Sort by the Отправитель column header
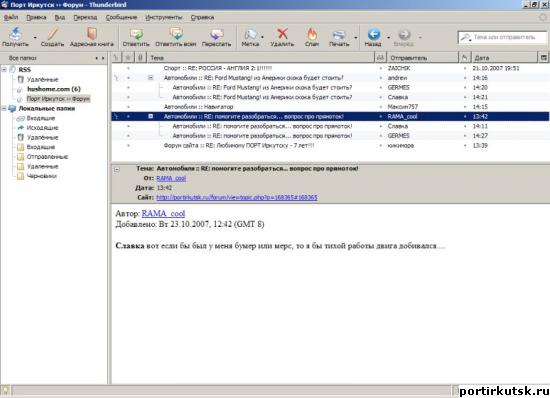This screenshot has height=398, width=550. pos(422,58)
